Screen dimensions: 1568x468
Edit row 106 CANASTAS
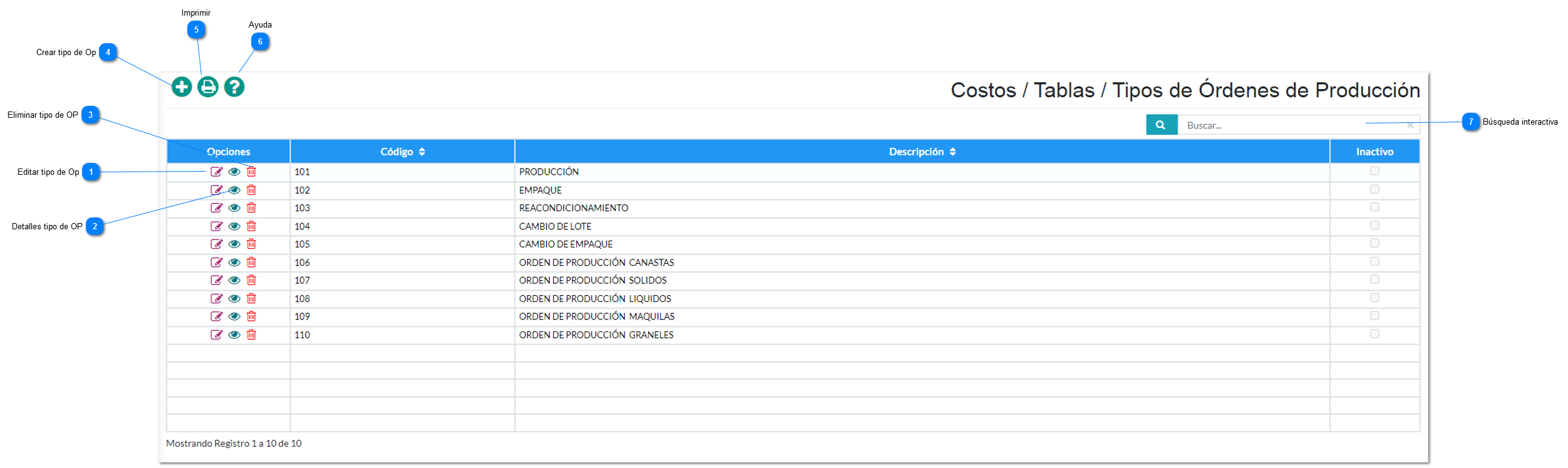point(217,263)
